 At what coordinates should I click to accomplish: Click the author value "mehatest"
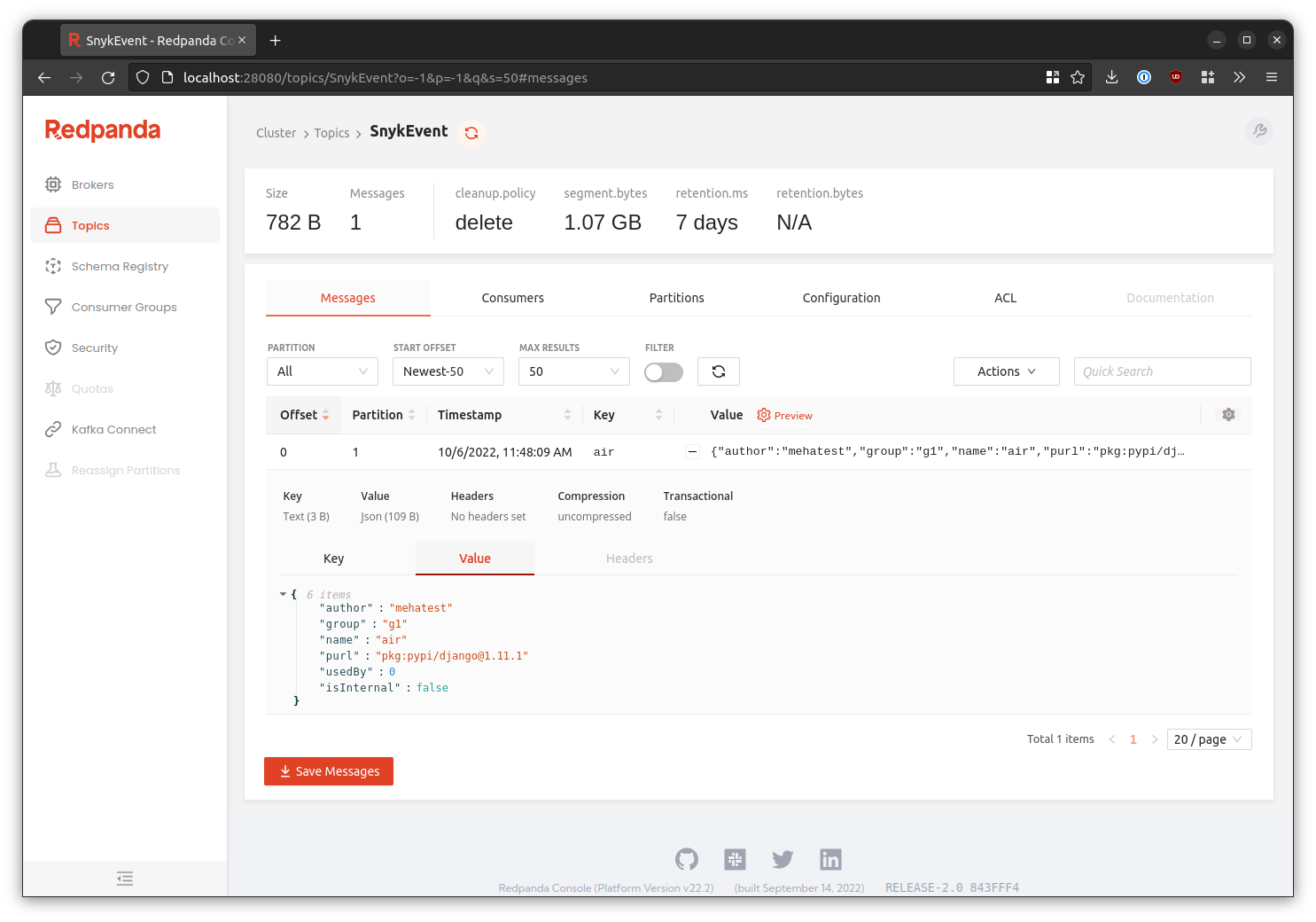click(421, 608)
